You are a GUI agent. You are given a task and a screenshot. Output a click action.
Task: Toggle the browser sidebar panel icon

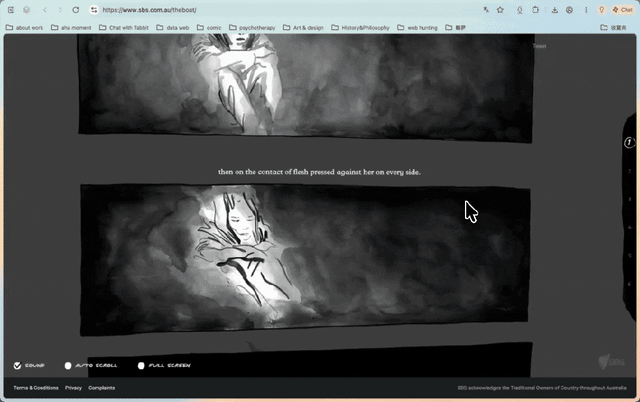11,10
